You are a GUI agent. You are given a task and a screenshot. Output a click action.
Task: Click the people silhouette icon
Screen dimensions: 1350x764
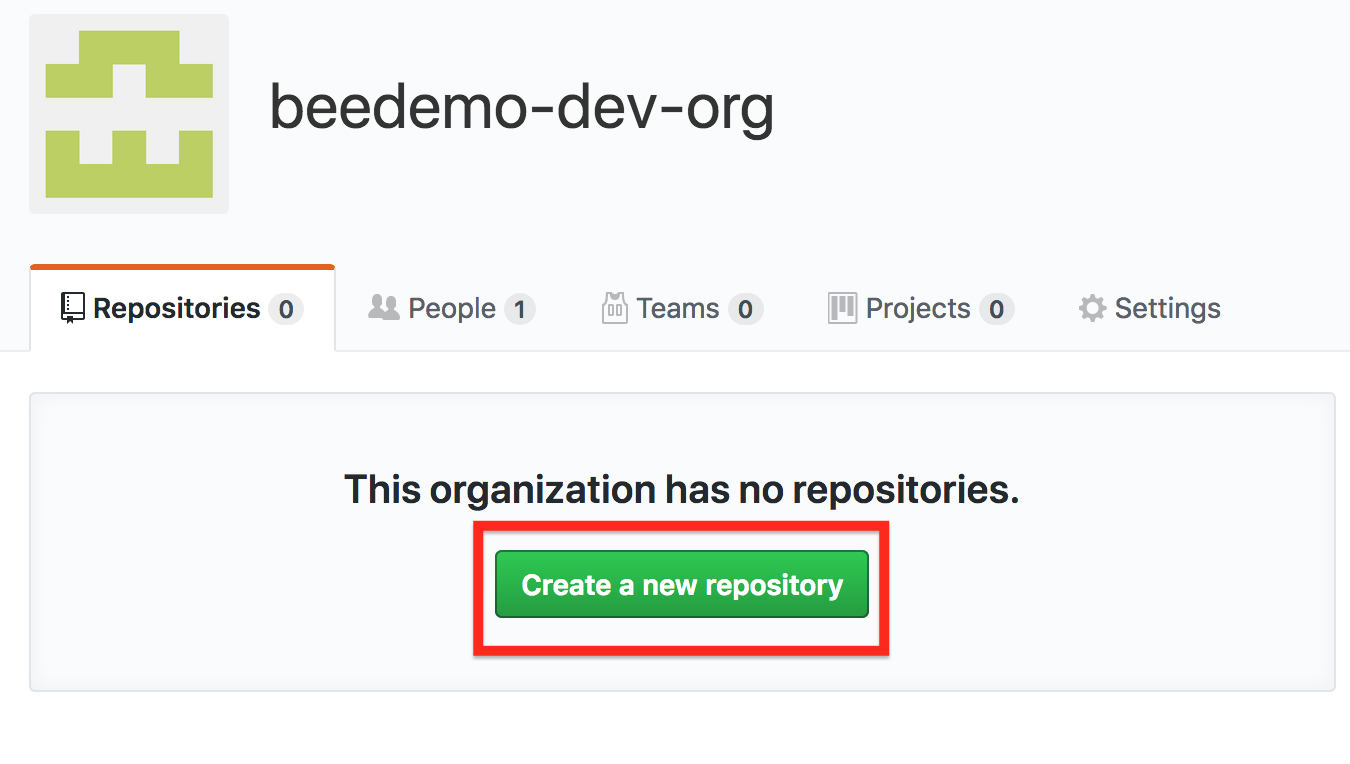(x=383, y=307)
